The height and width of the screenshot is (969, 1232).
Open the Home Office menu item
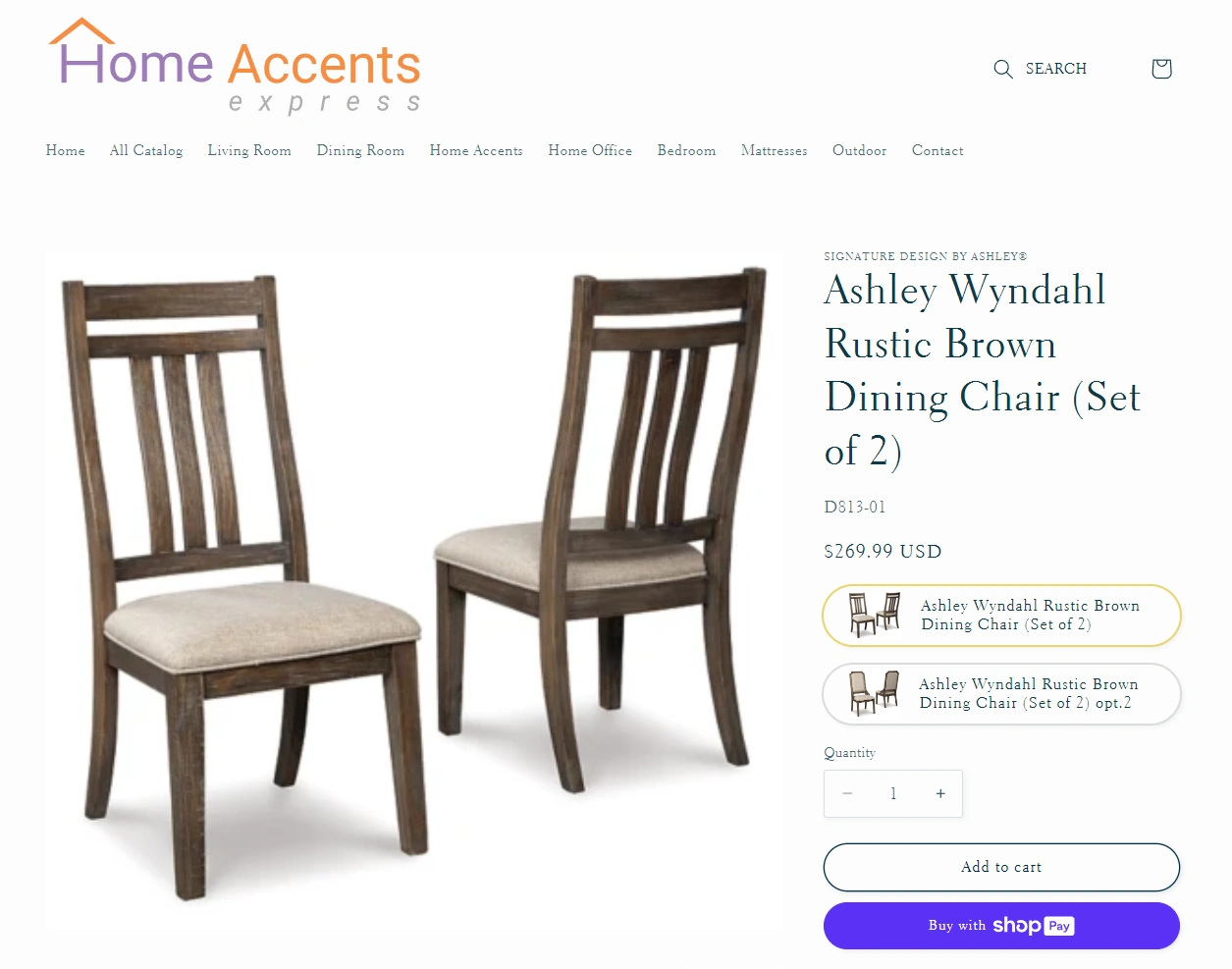pyautogui.click(x=590, y=150)
